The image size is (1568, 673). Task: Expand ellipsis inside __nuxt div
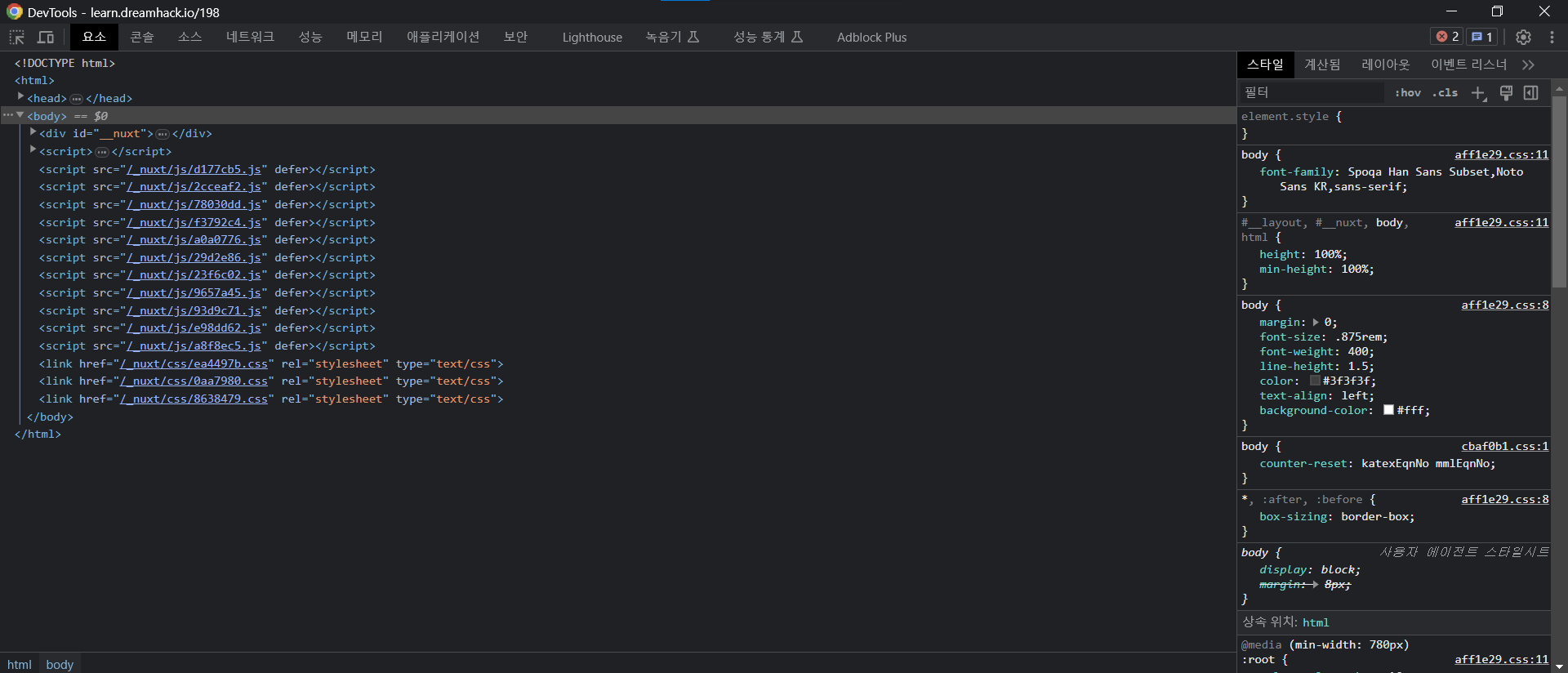click(163, 134)
